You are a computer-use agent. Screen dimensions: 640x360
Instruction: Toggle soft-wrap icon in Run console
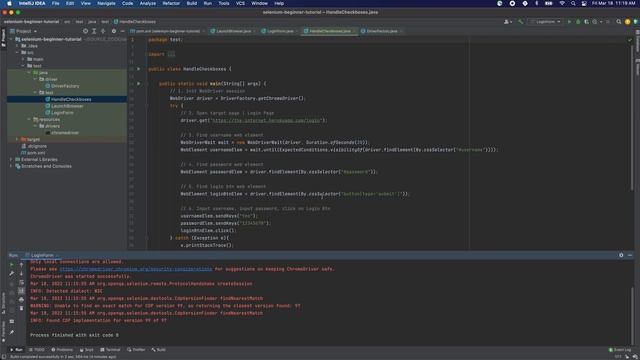[21, 282]
